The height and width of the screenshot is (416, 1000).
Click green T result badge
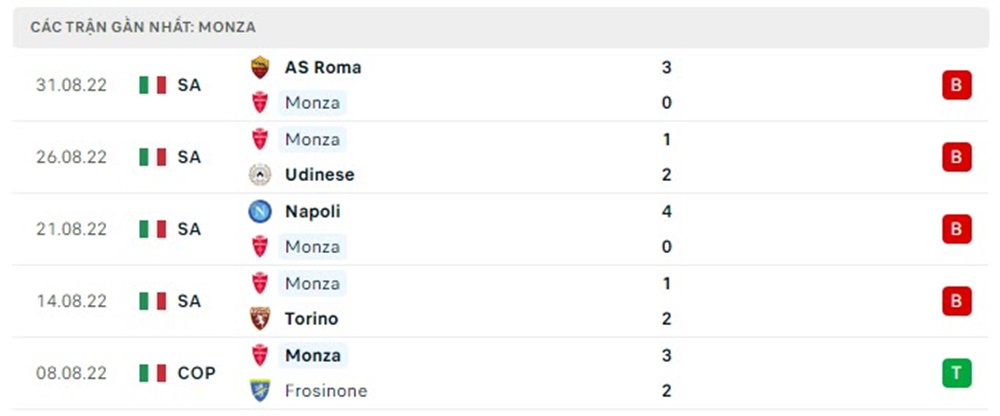click(956, 373)
